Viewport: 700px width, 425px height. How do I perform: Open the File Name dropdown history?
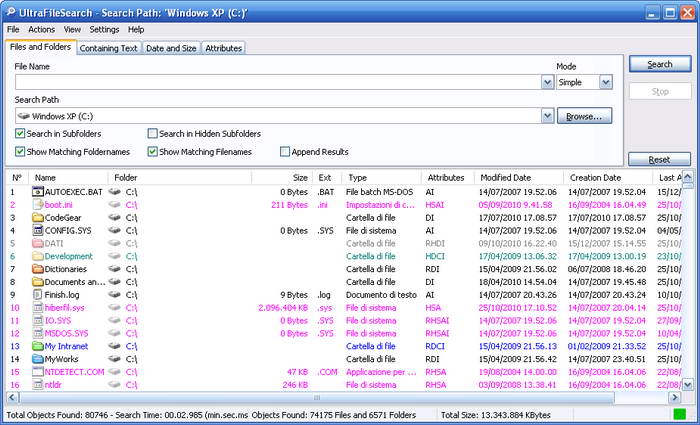[x=547, y=82]
